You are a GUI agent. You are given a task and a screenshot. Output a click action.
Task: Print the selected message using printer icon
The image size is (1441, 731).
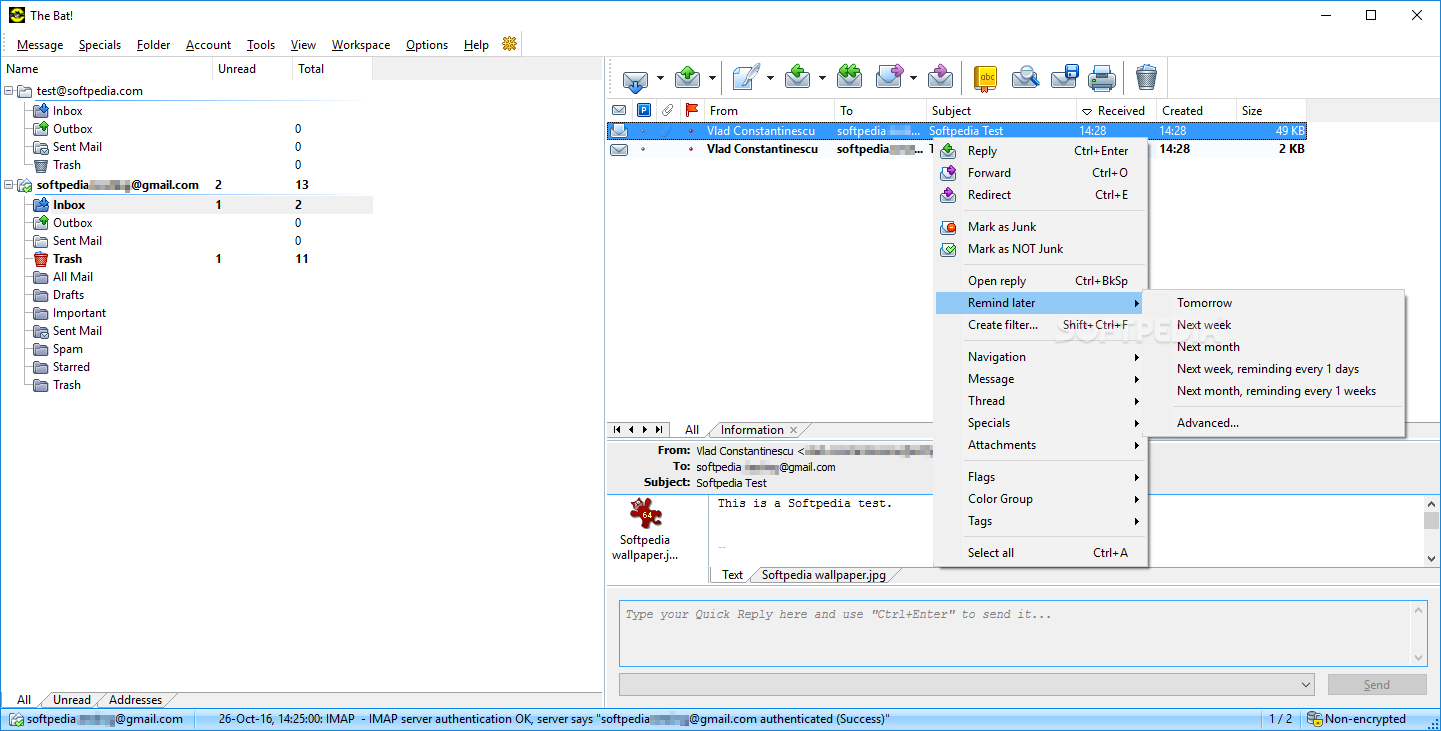(x=1100, y=77)
